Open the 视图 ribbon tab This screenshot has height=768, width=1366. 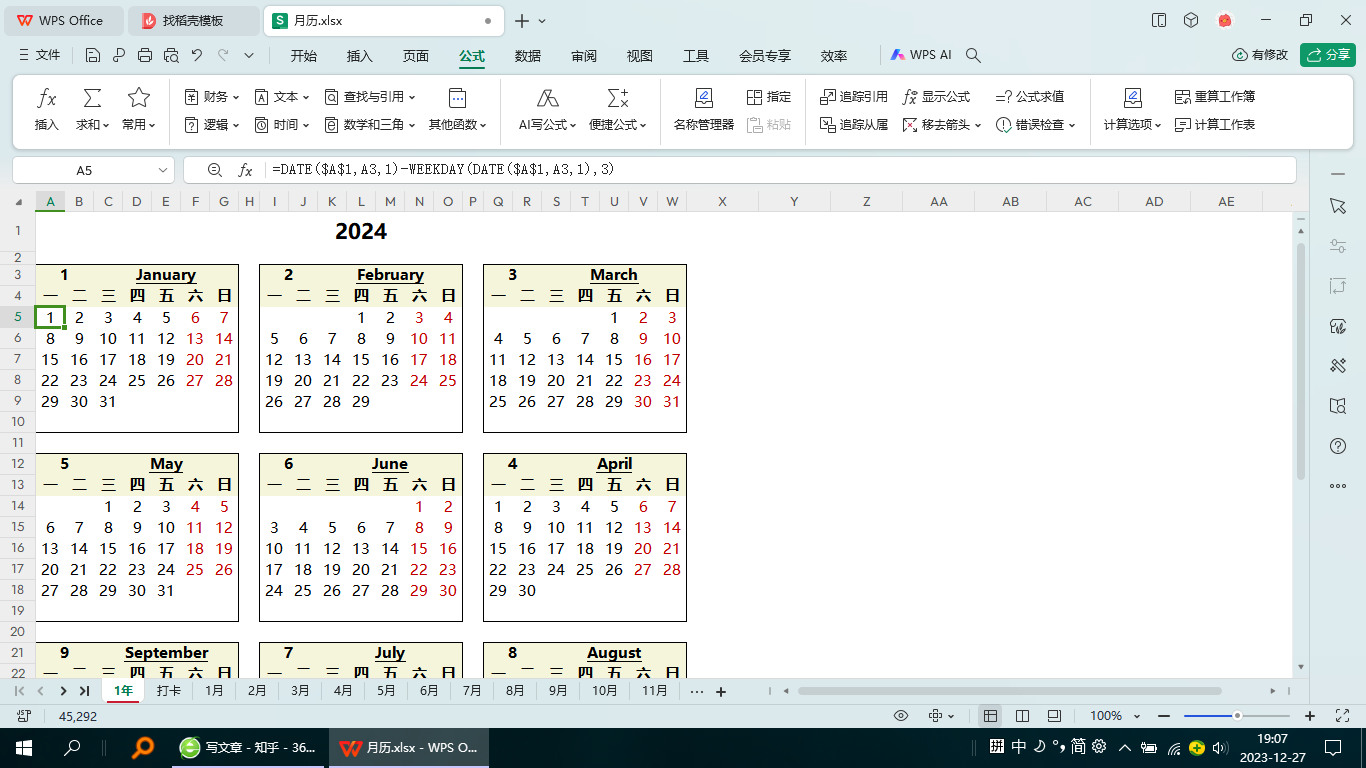click(640, 56)
